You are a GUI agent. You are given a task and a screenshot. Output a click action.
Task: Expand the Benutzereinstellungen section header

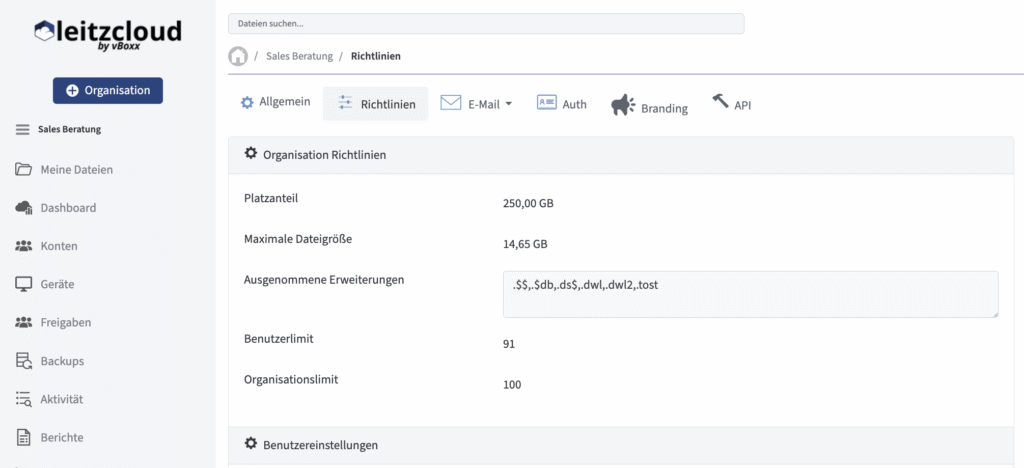320,444
